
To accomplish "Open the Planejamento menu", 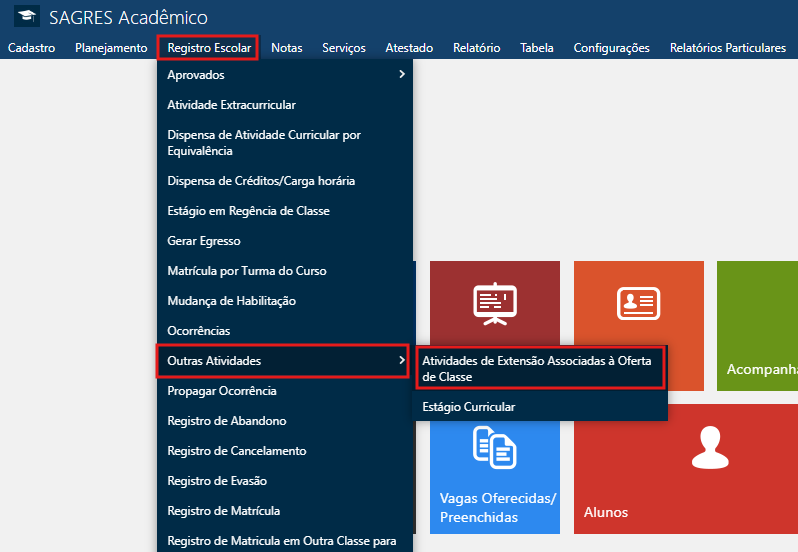I will pyautogui.click(x=111, y=48).
